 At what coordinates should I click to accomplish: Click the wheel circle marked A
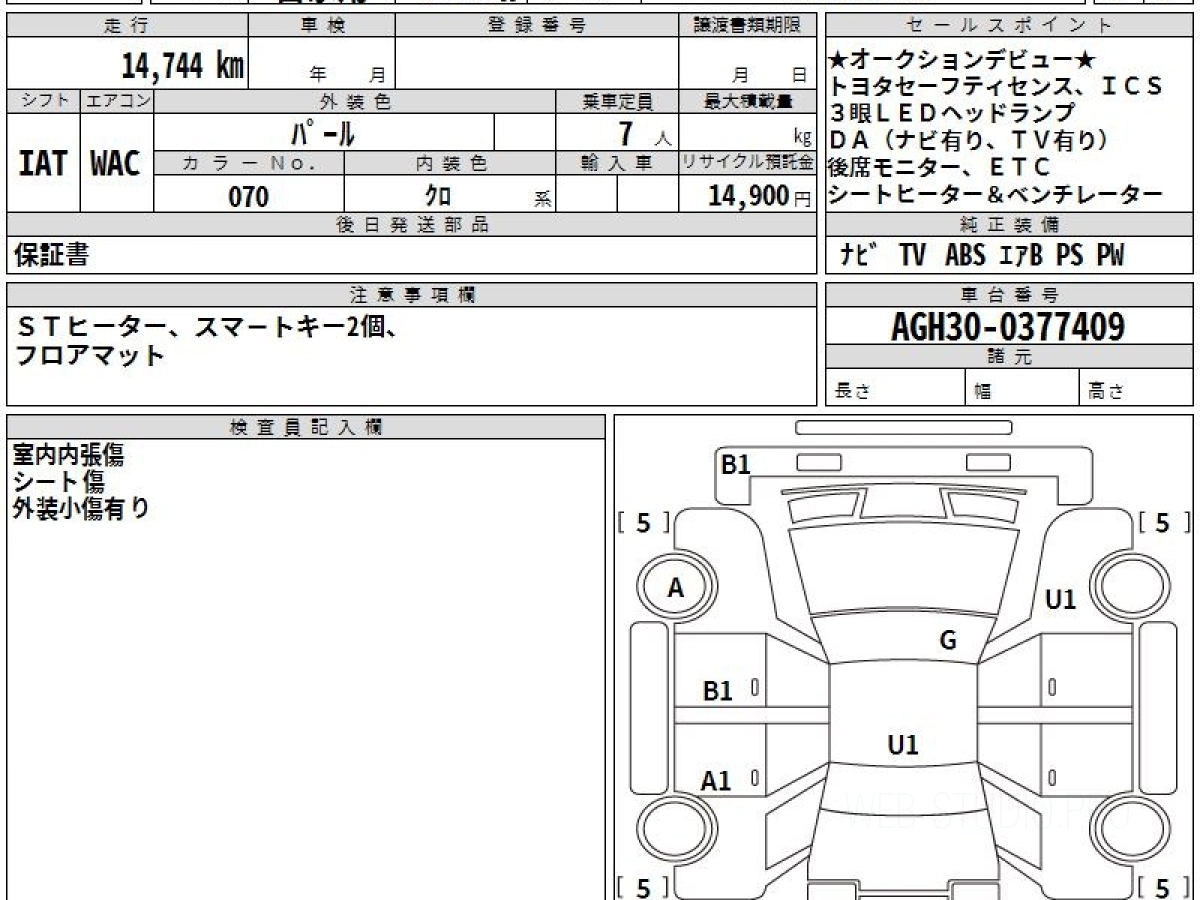tap(677, 588)
